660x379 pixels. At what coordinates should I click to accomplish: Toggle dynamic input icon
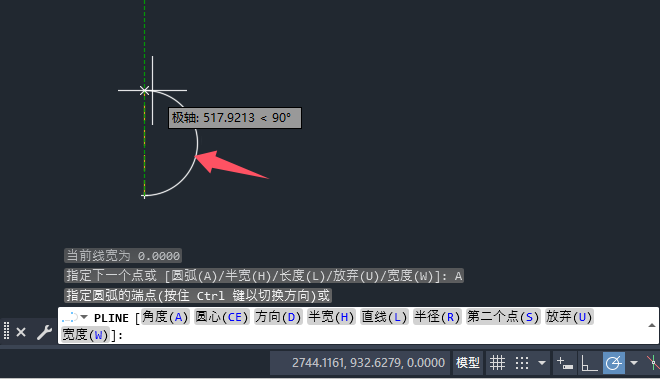tap(565, 363)
